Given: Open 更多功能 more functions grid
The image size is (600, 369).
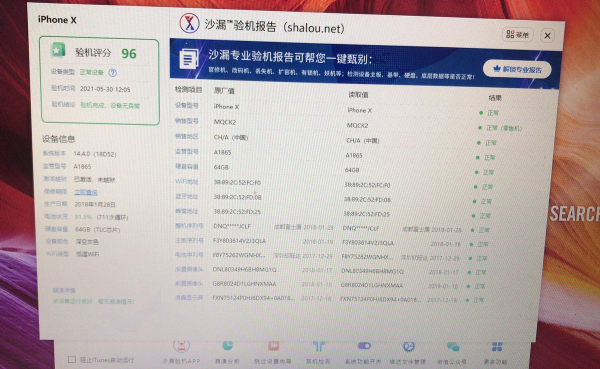Looking at the screenshot, I should [x=497, y=347].
